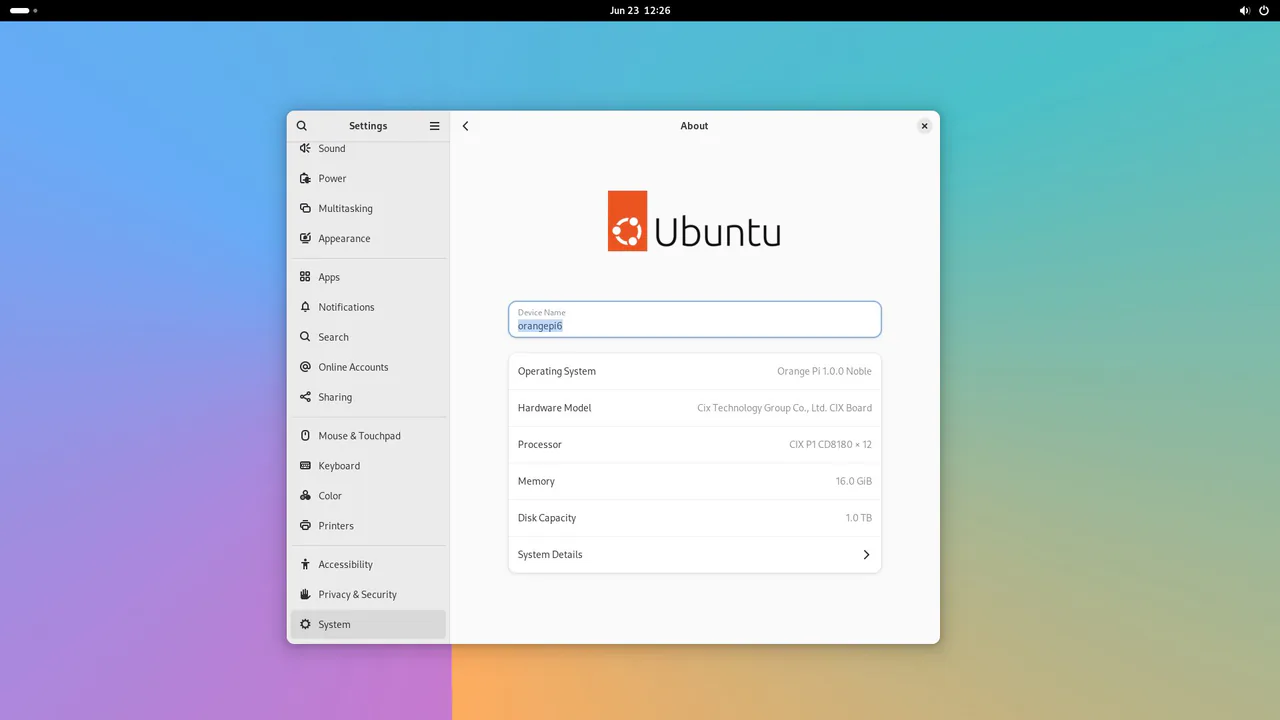The image size is (1280, 720).
Task: Click the Accessibility figure icon
Action: [305, 565]
